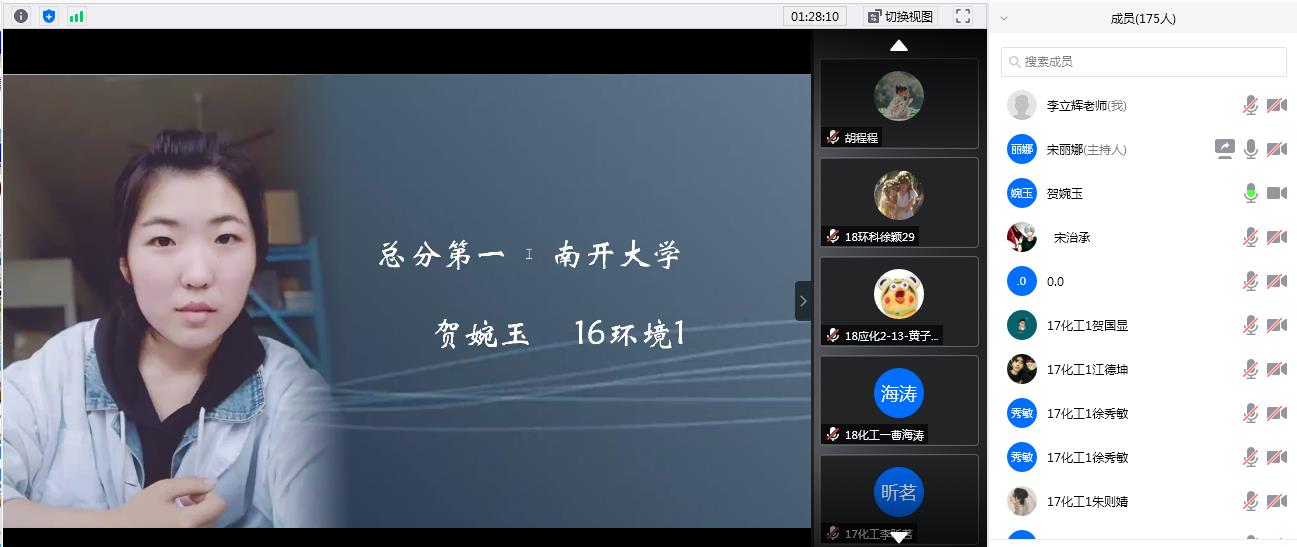Select member 17化工1贺国显
The height and width of the screenshot is (547, 1297).
(x=1144, y=325)
